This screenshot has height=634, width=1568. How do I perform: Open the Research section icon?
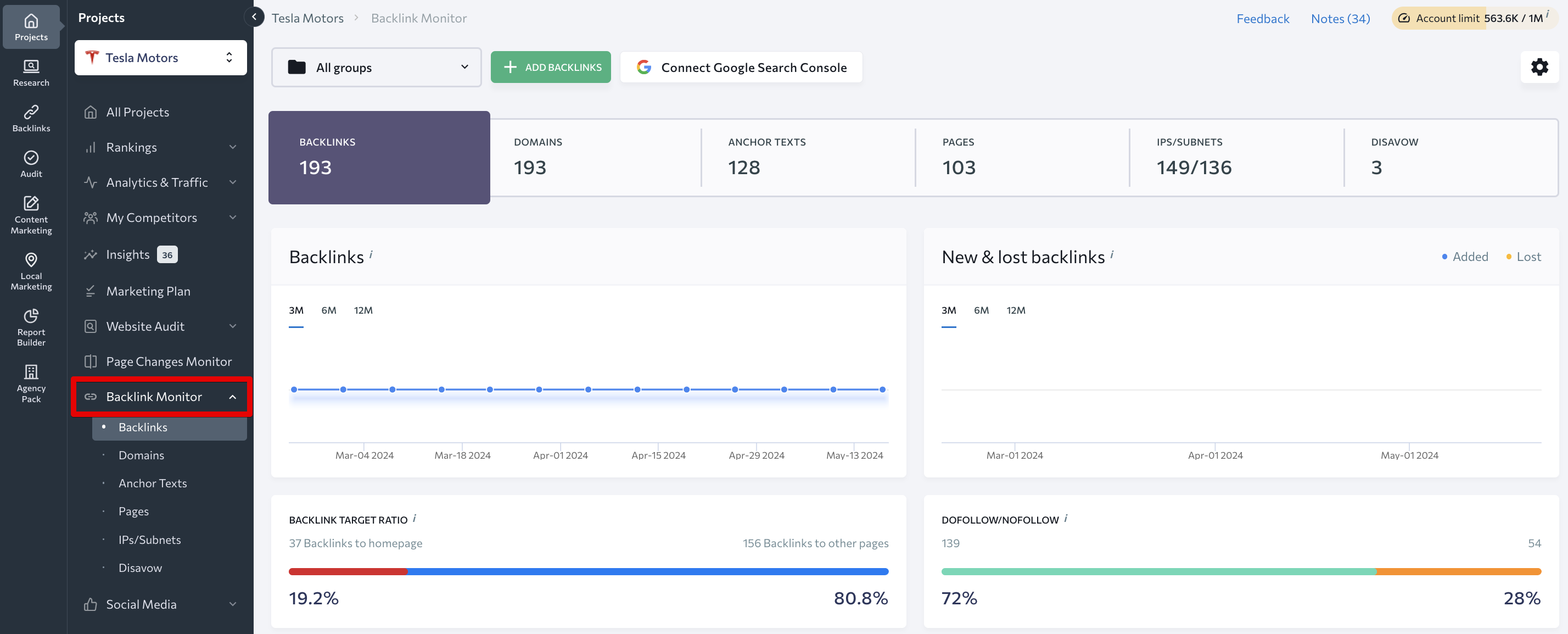31,73
